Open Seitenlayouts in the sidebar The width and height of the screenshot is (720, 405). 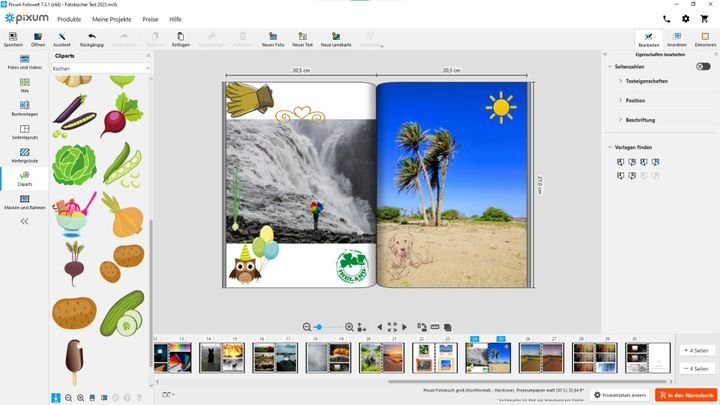coord(25,132)
